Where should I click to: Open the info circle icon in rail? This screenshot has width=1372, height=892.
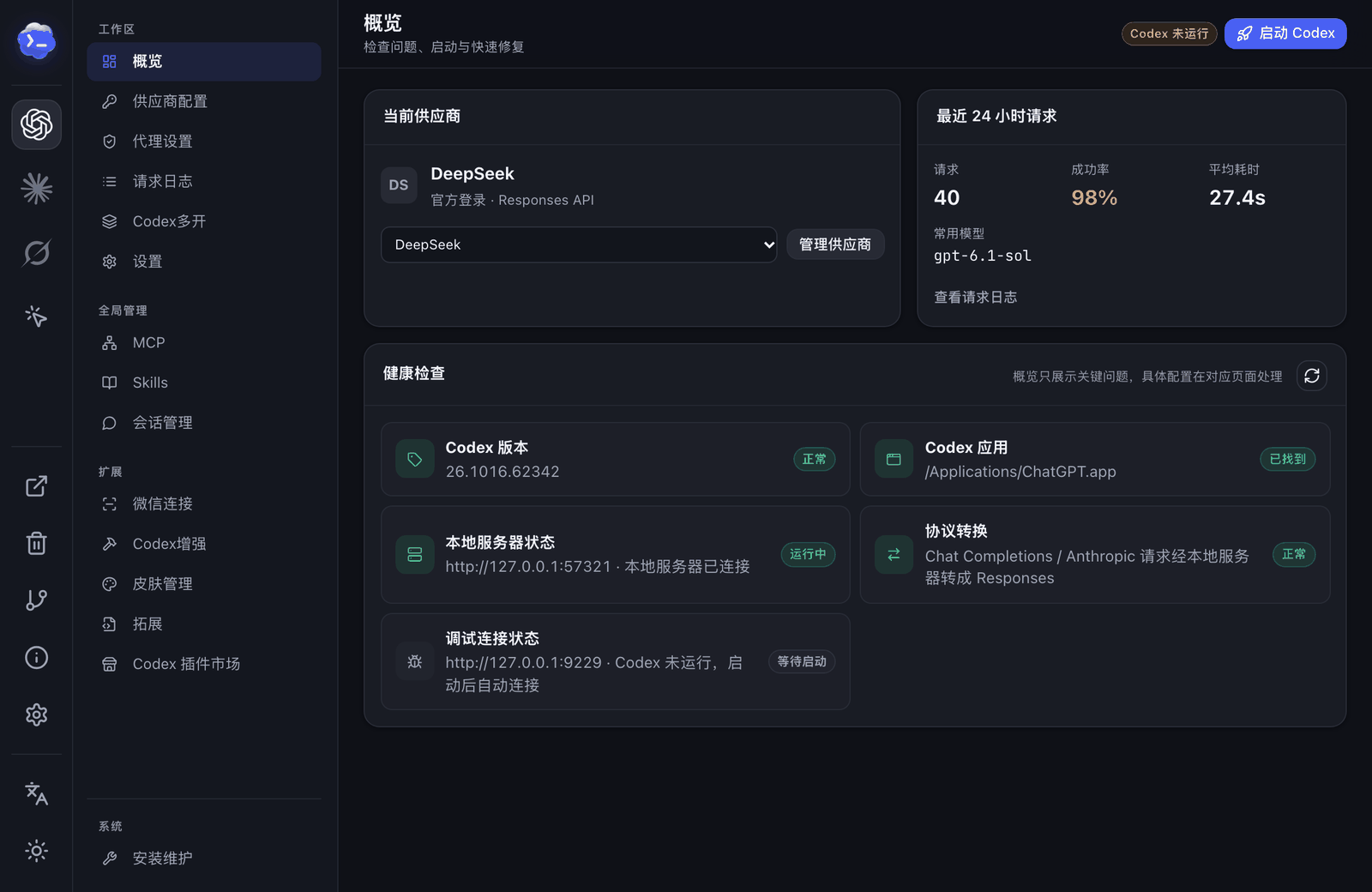tap(36, 657)
